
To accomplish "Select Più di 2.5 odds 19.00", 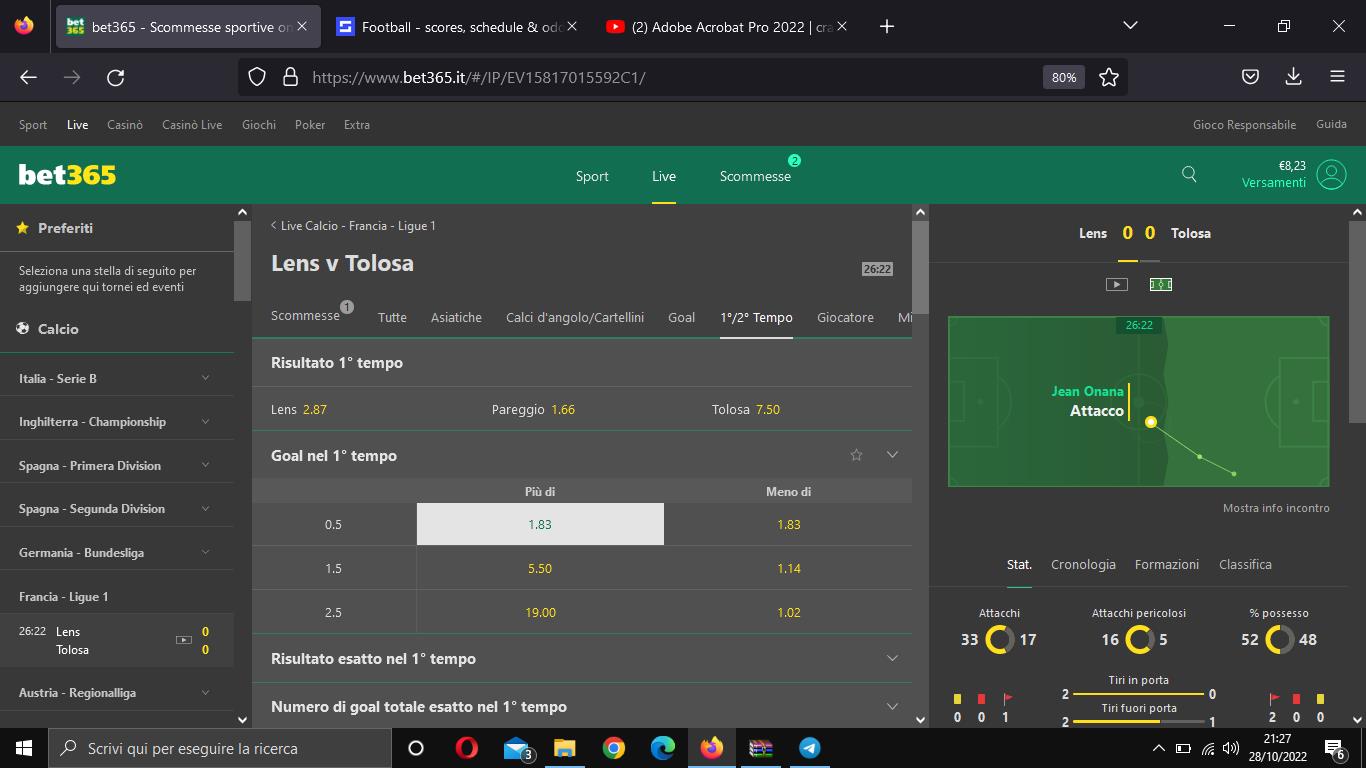I will 540,612.
